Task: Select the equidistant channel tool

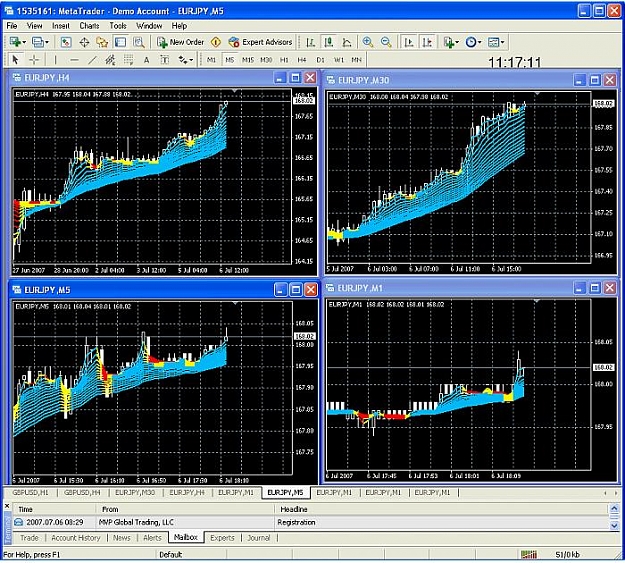Action: coord(110,60)
